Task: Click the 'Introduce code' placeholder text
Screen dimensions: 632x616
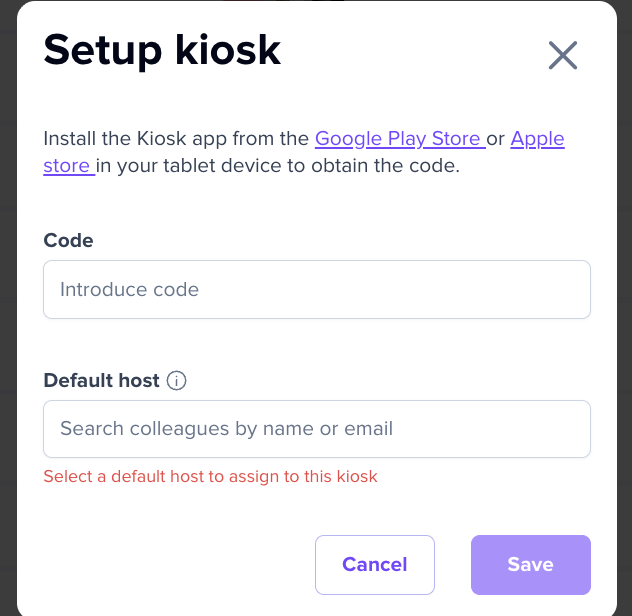Action: click(129, 290)
